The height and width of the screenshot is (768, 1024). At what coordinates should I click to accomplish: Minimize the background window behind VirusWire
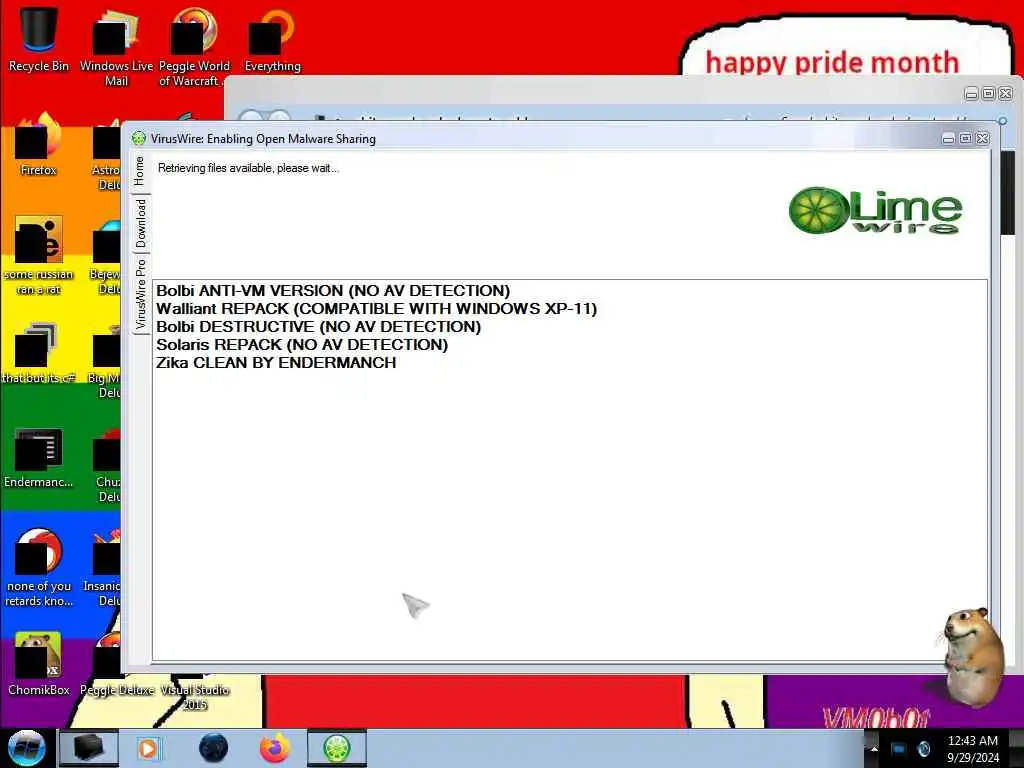[x=972, y=94]
